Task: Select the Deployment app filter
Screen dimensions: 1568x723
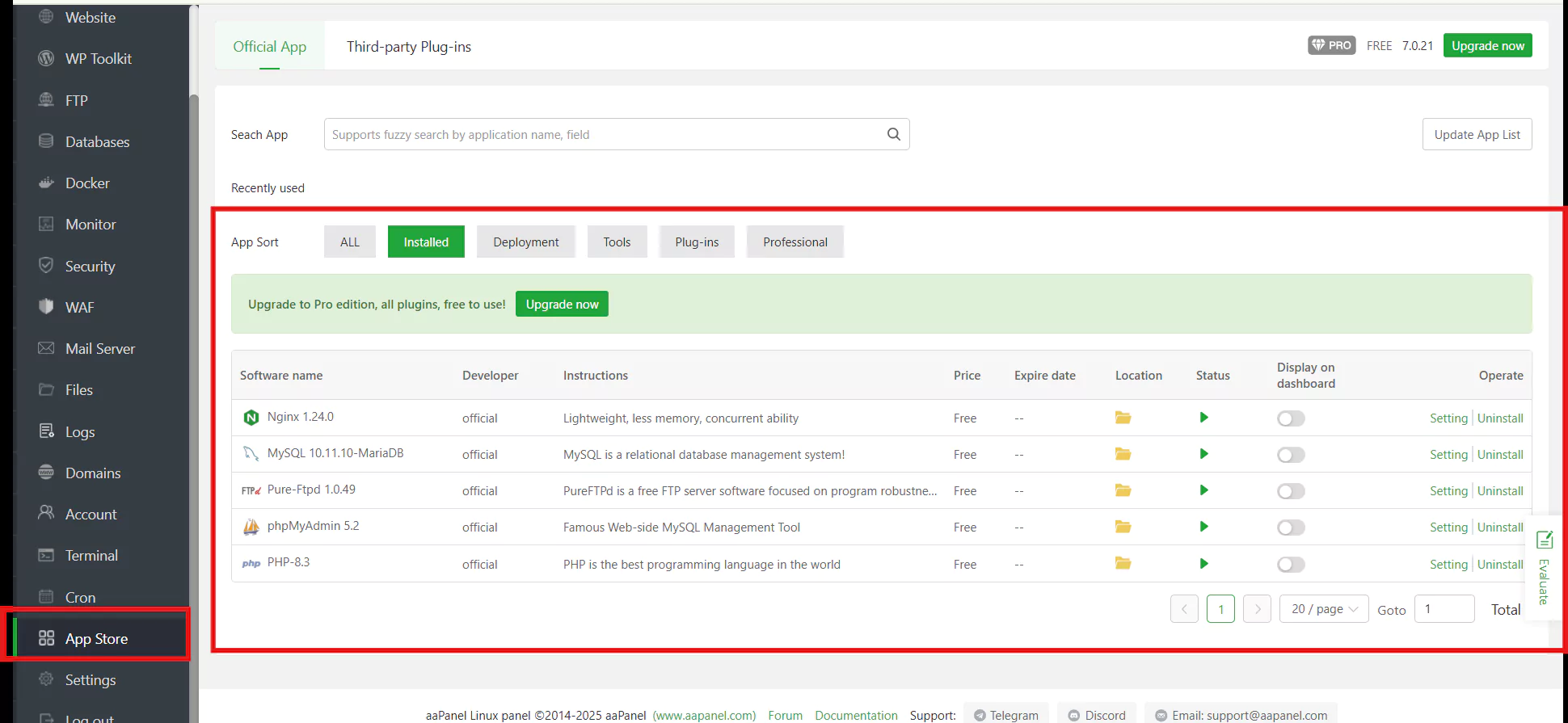Action: [525, 242]
